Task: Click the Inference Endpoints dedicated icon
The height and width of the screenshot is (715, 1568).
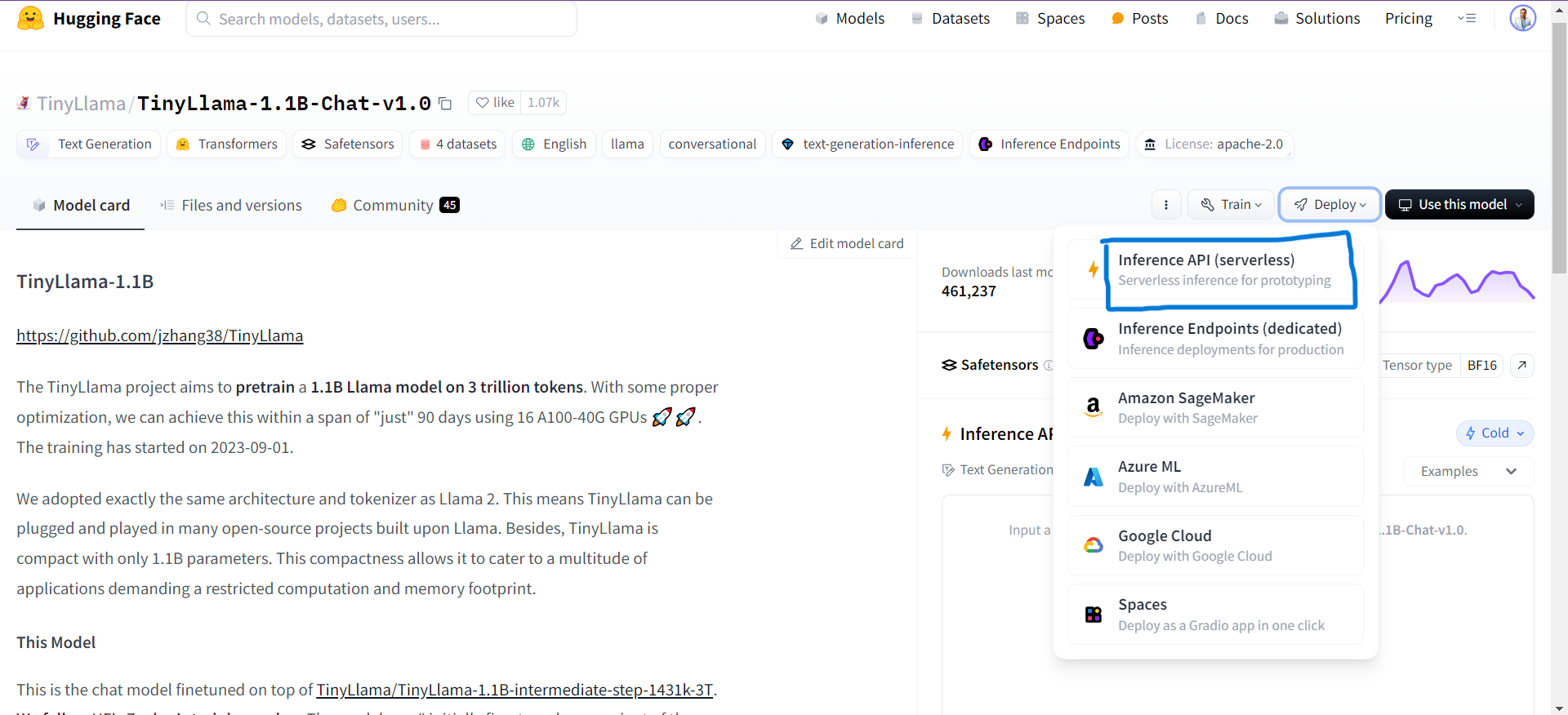Action: tap(1094, 338)
